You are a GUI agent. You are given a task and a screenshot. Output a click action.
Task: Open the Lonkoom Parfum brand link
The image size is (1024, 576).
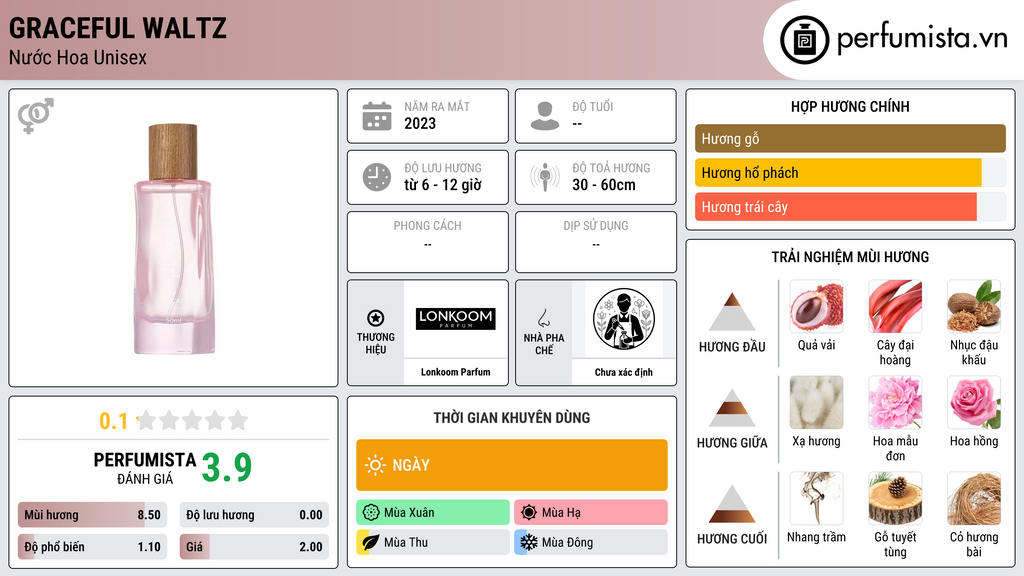coord(456,372)
